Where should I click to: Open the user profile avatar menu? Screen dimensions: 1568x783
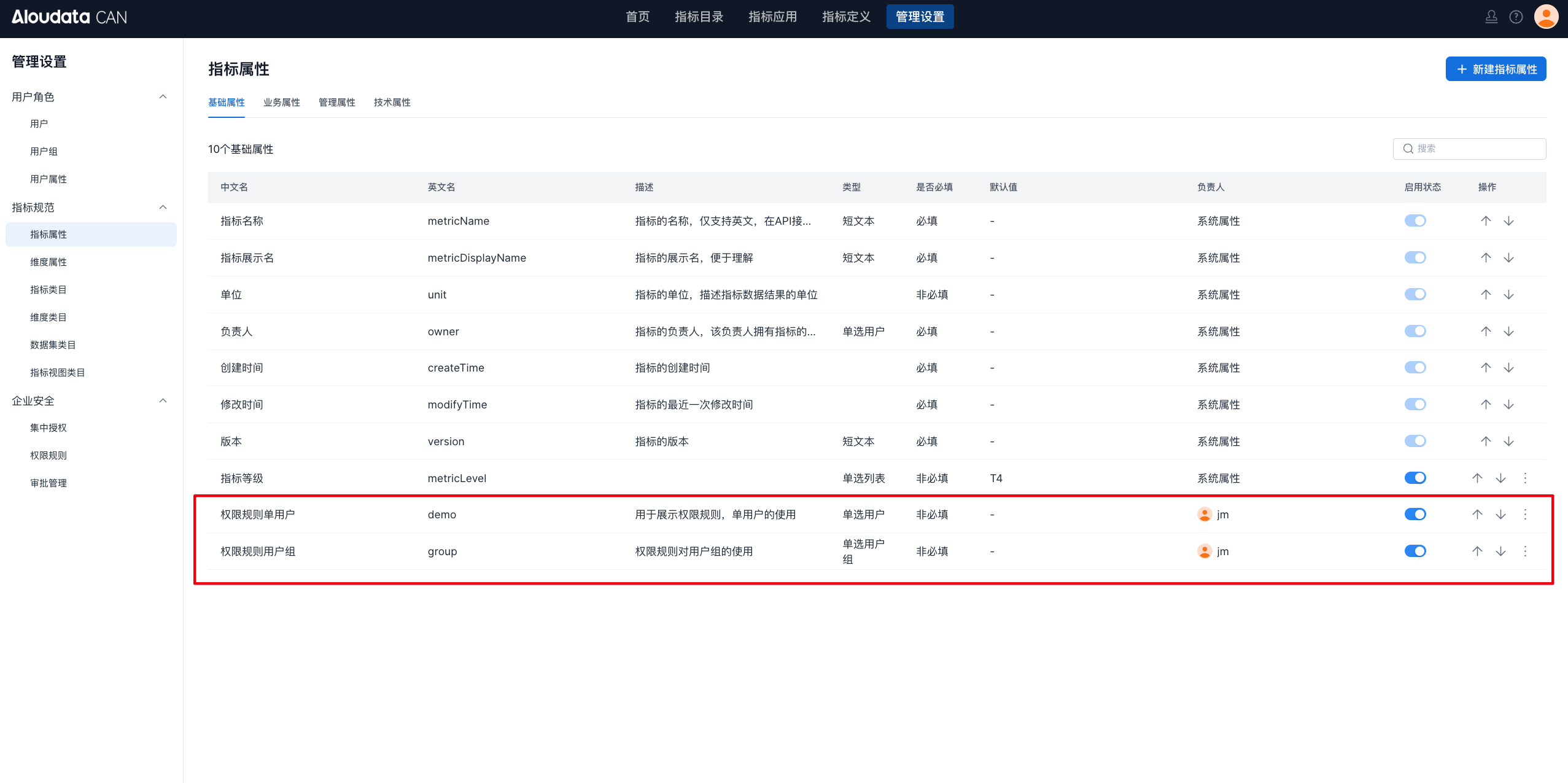point(1546,17)
